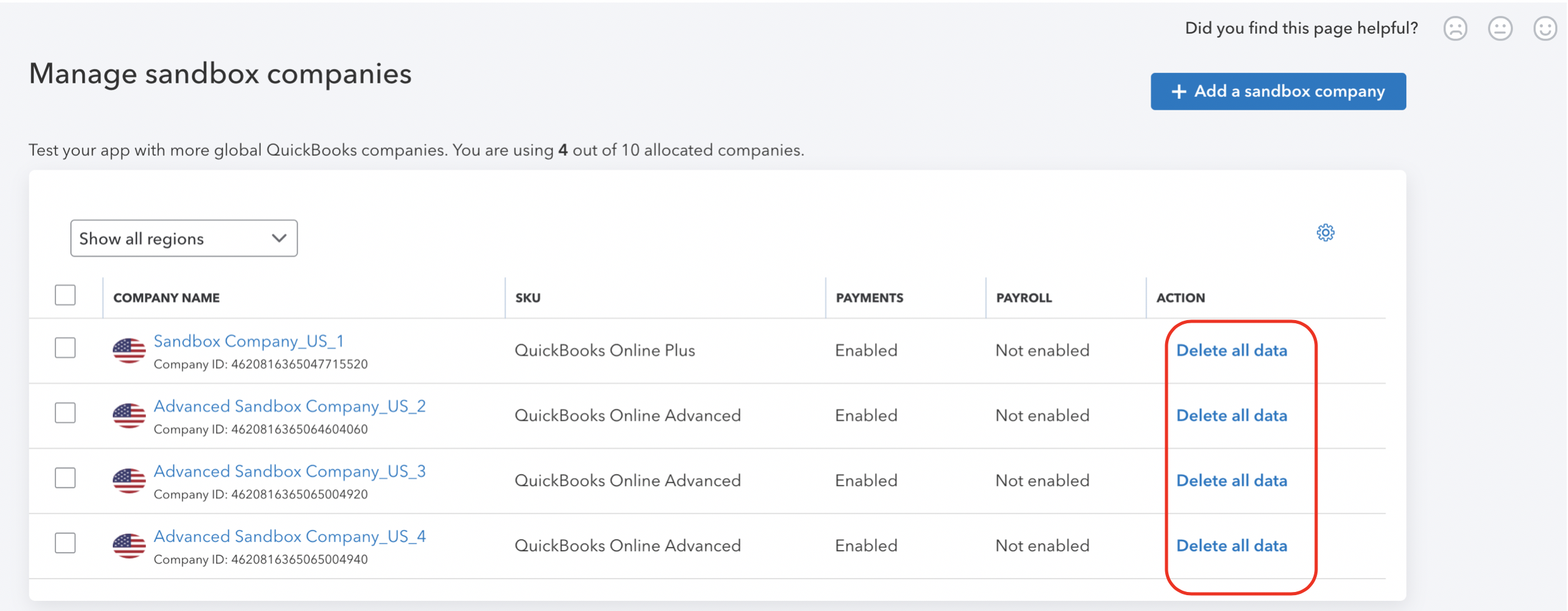Open table settings gear icon
Image resolution: width=1568 pixels, height=611 pixels.
[1325, 233]
